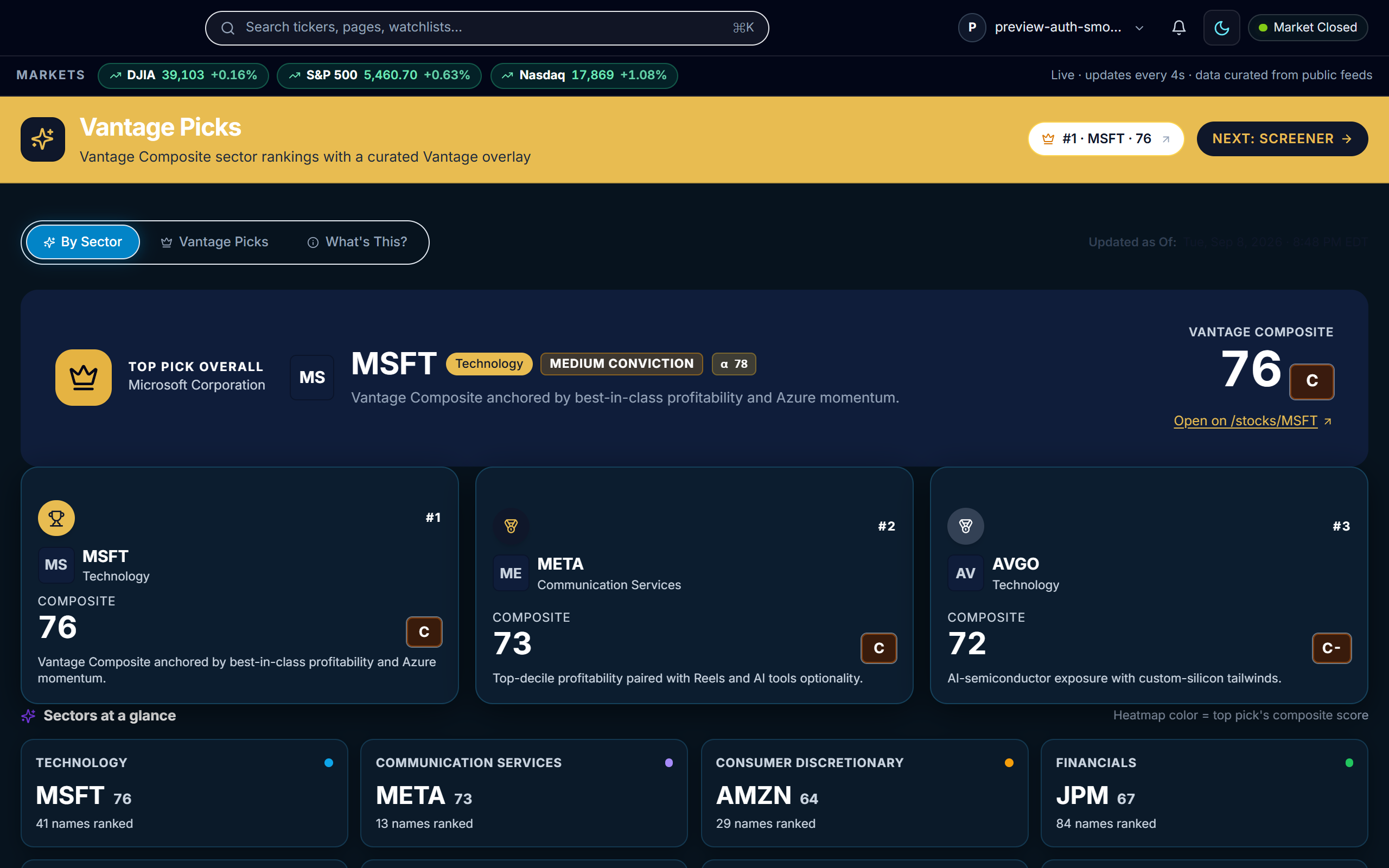Click the P user avatar
This screenshot has height=868, width=1389.
coord(972,28)
